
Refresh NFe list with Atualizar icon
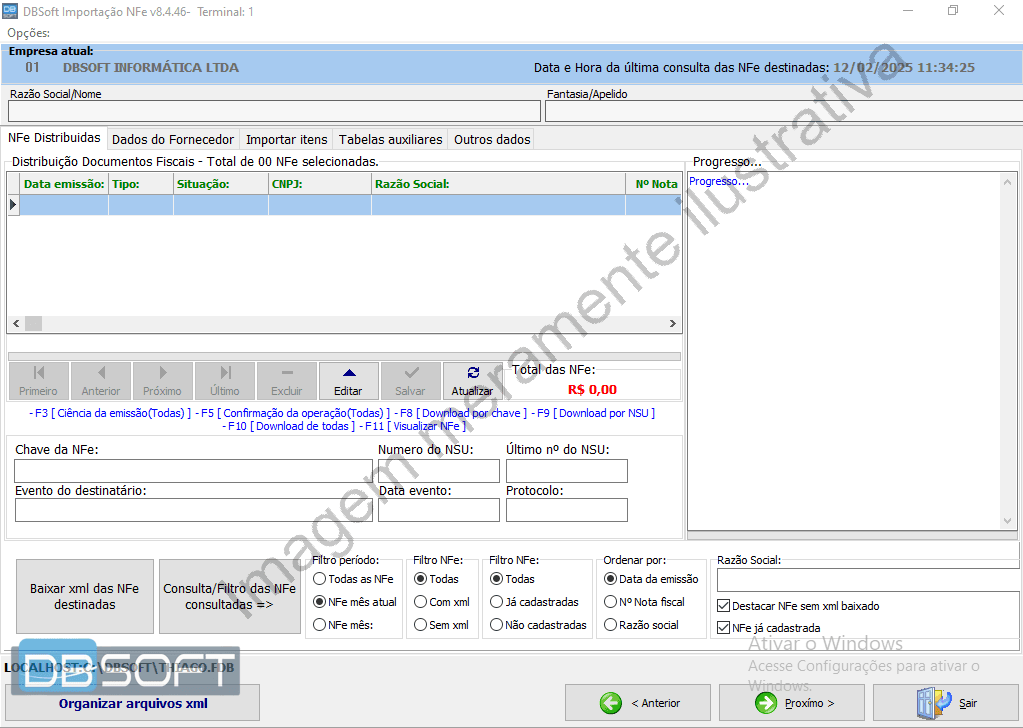pyautogui.click(x=472, y=374)
